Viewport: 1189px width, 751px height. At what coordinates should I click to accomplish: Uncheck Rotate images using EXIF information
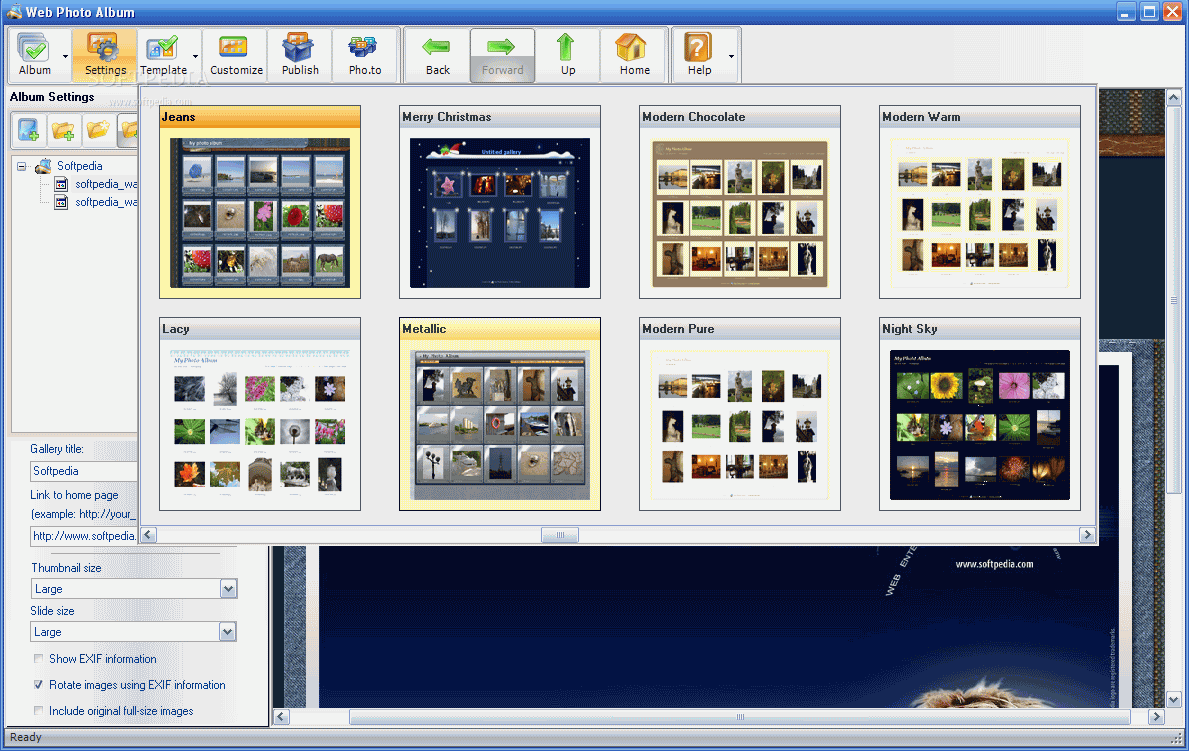38,685
